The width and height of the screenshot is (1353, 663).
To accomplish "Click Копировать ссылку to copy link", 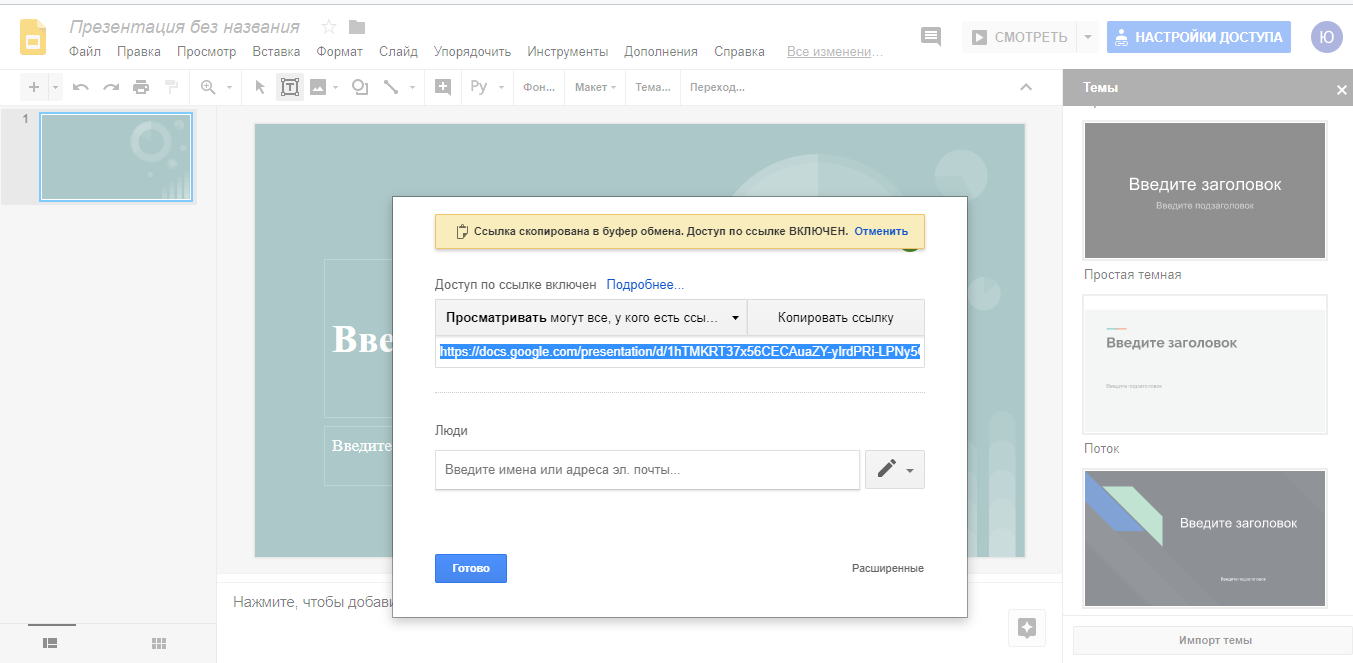I will tap(838, 317).
